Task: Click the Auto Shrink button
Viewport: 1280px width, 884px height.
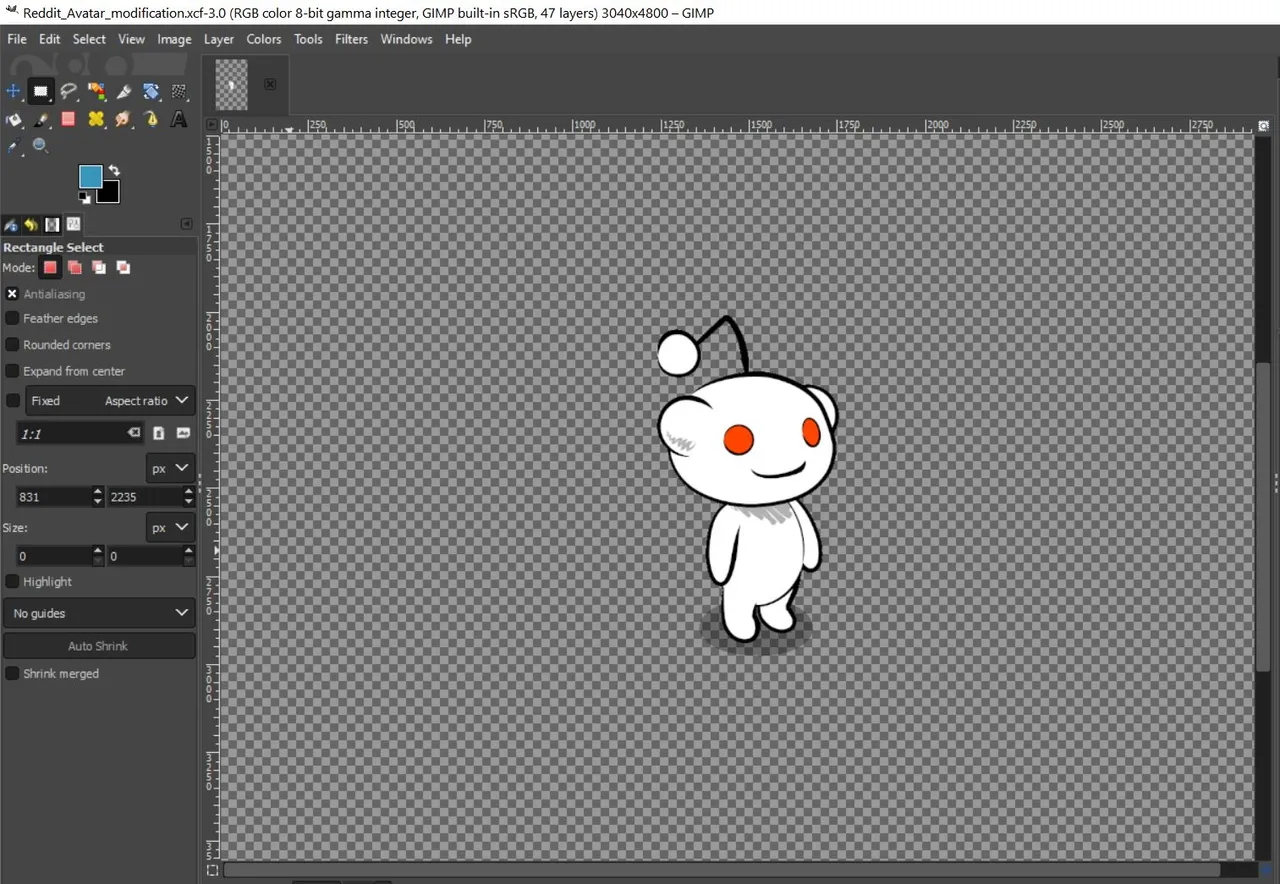Action: (x=99, y=646)
